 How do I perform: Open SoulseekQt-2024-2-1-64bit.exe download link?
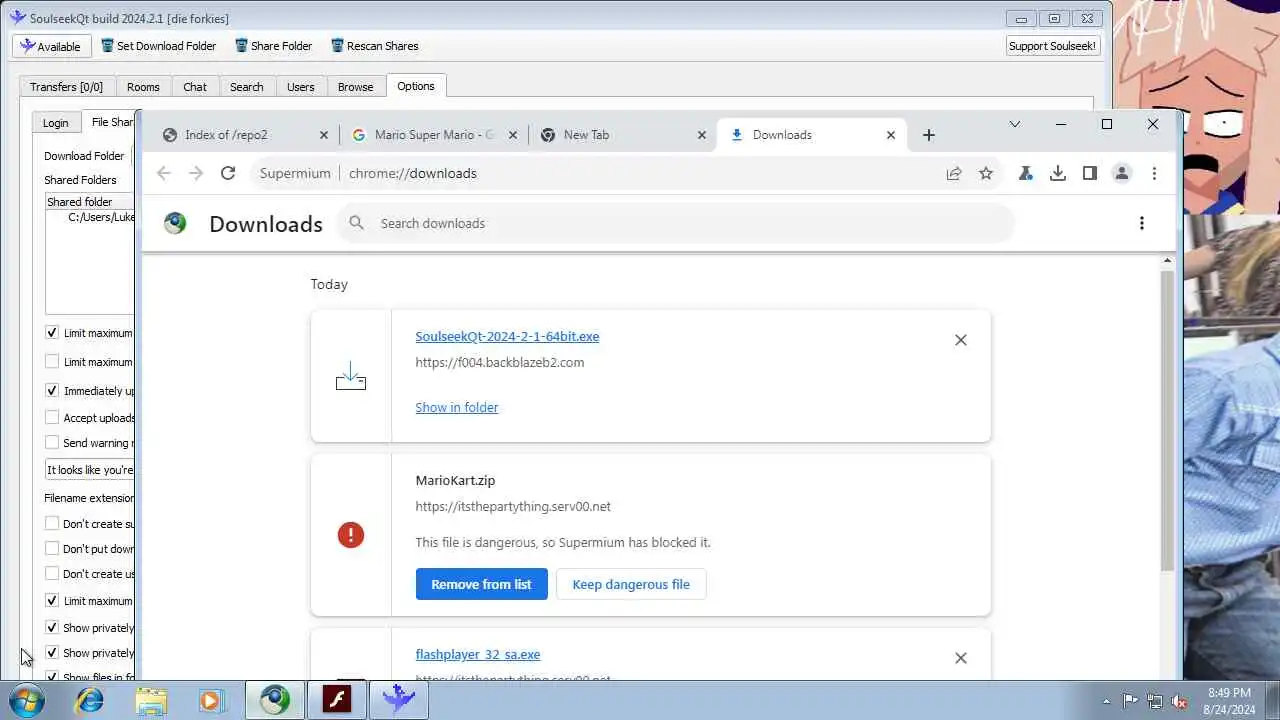click(x=507, y=336)
